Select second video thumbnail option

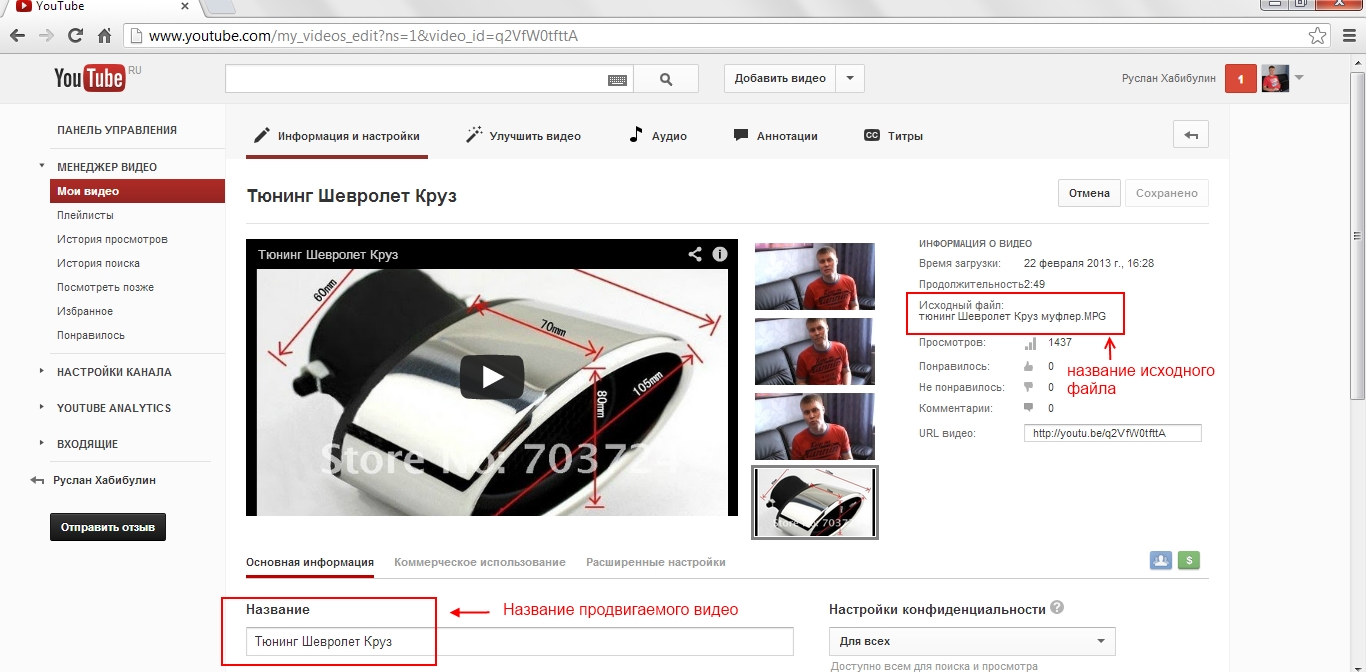814,351
